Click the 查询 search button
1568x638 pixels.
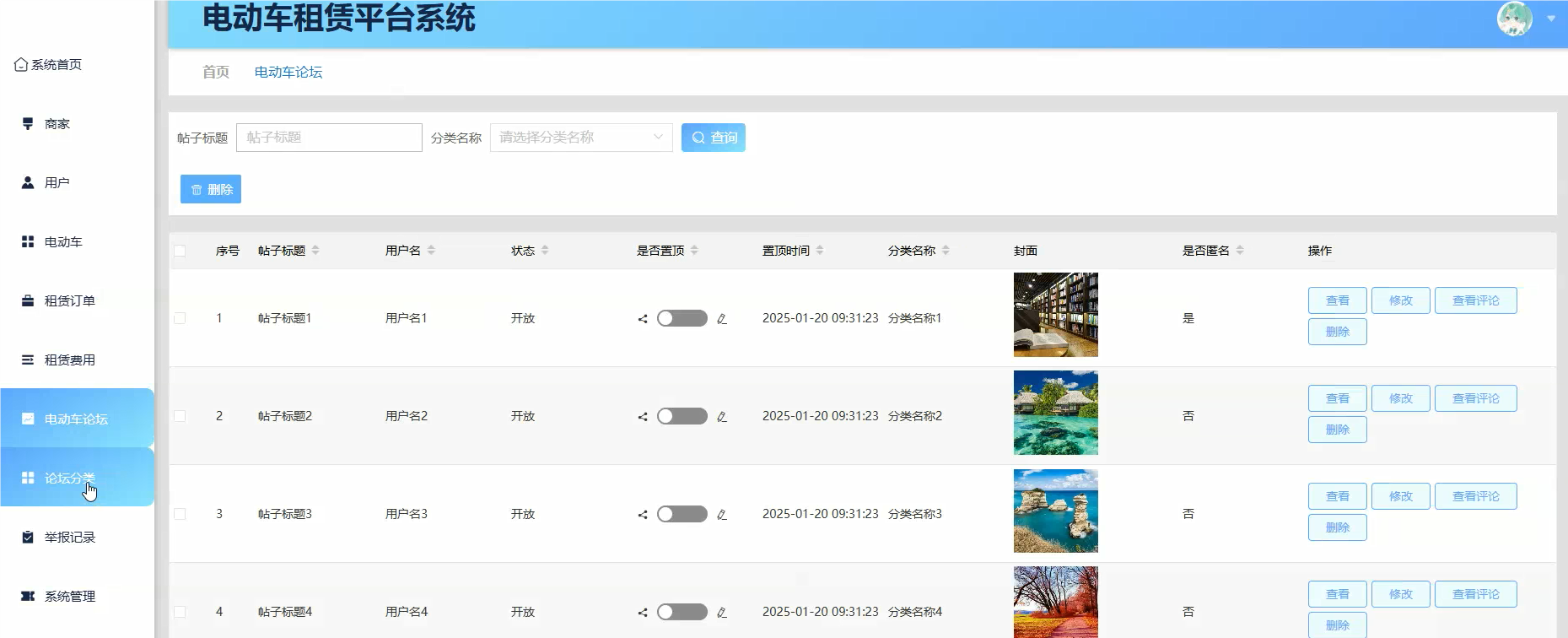click(714, 138)
